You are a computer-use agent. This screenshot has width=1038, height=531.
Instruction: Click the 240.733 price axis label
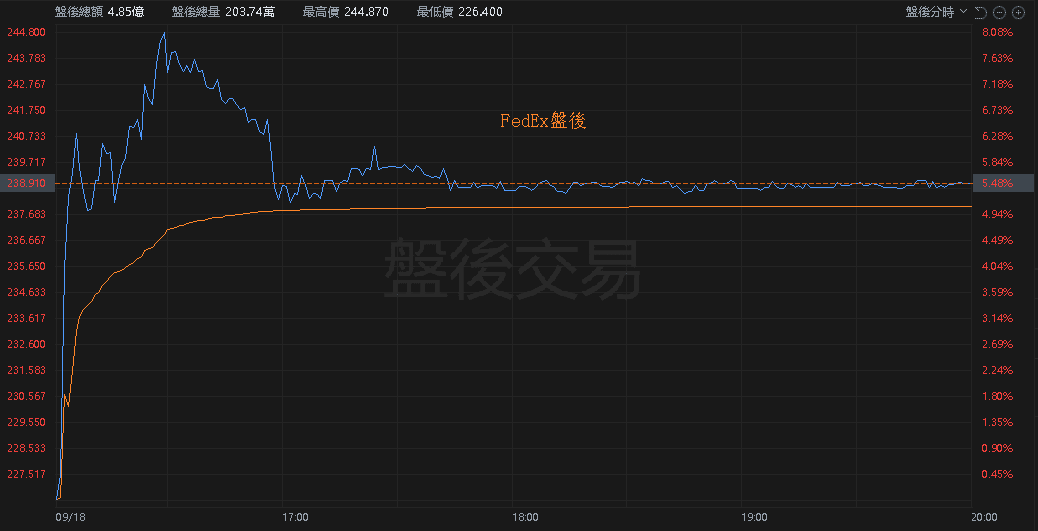[25, 136]
